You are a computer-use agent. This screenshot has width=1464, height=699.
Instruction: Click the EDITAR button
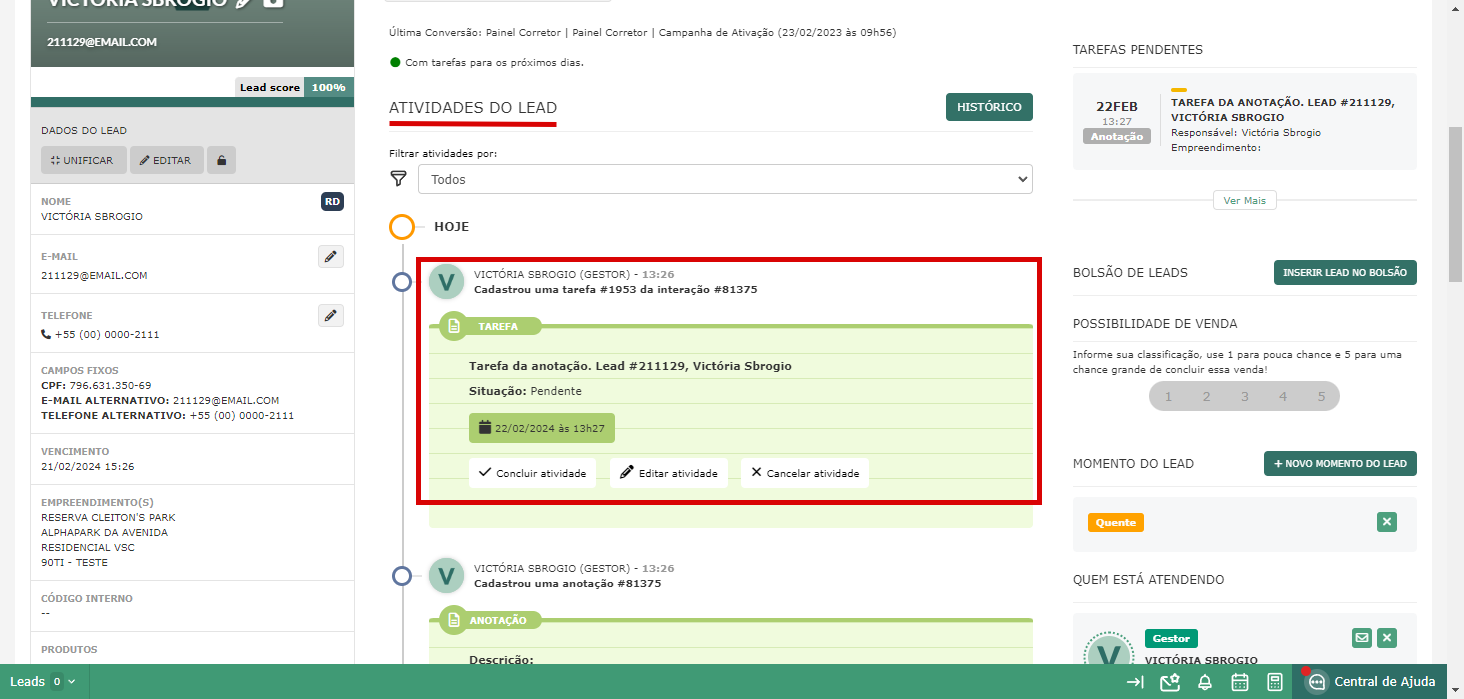[166, 160]
